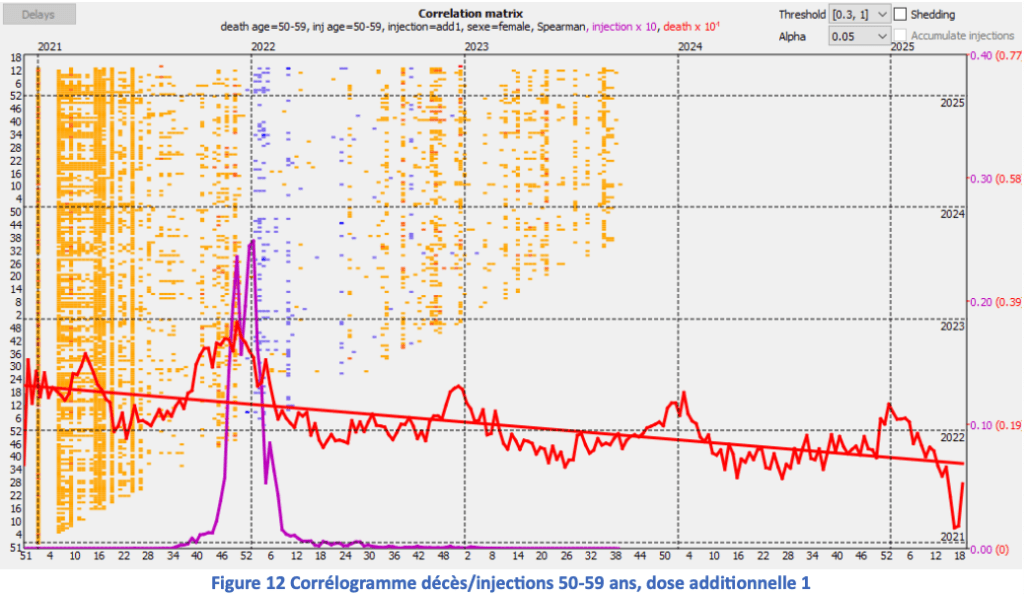The height and width of the screenshot is (595, 1024).
Task: Click the 2025 label on right side
Action: pos(950,104)
